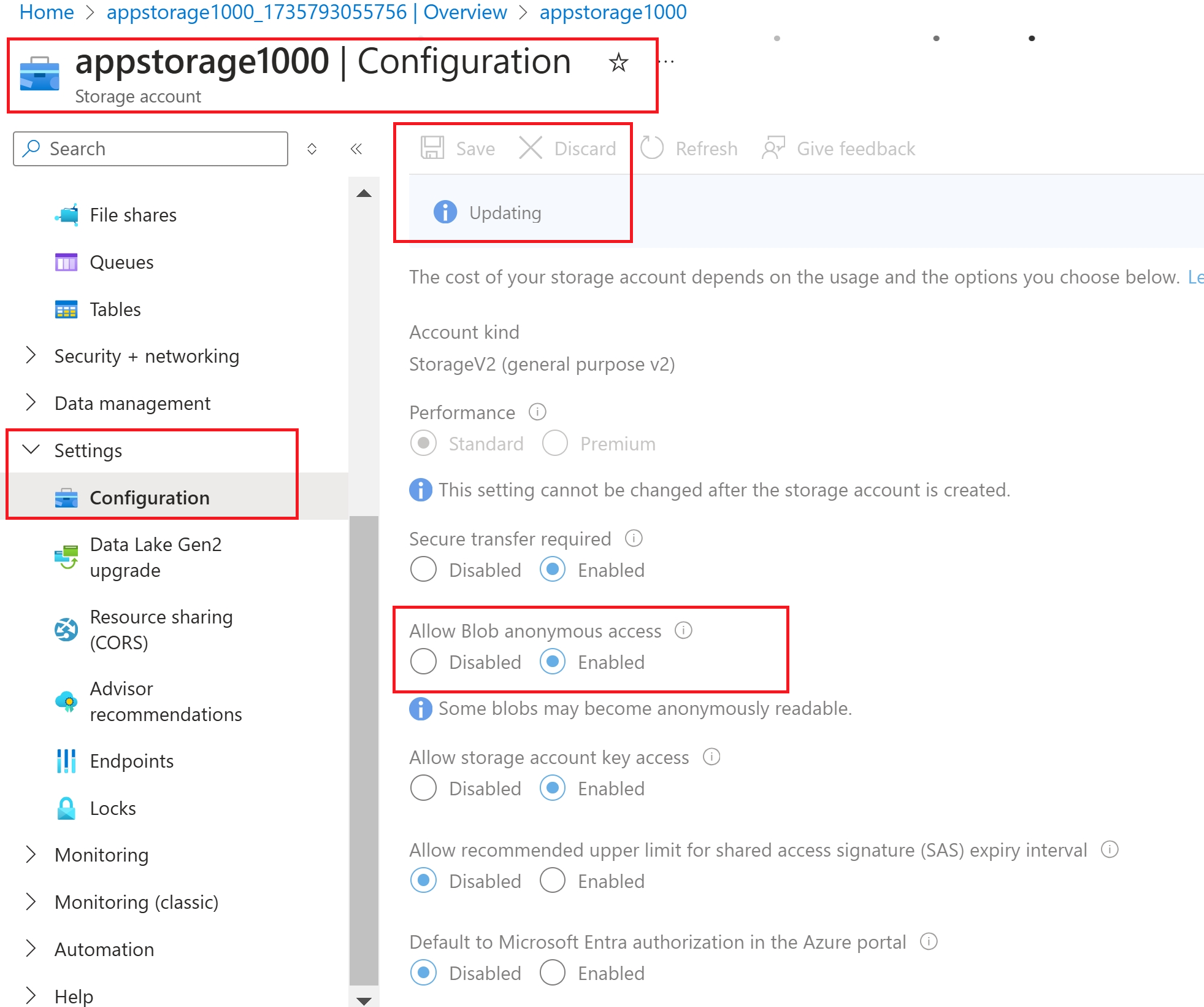Expand the Automation section
This screenshot has height=1007, width=1204.
click(31, 949)
